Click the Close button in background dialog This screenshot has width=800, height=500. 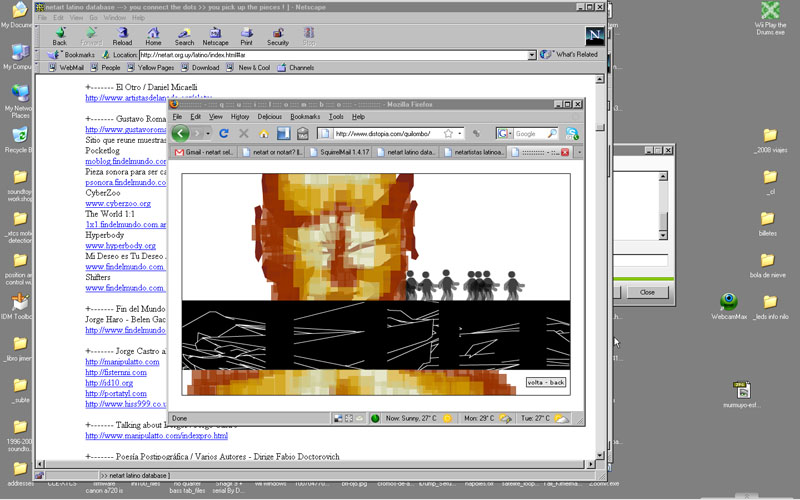tap(647, 292)
